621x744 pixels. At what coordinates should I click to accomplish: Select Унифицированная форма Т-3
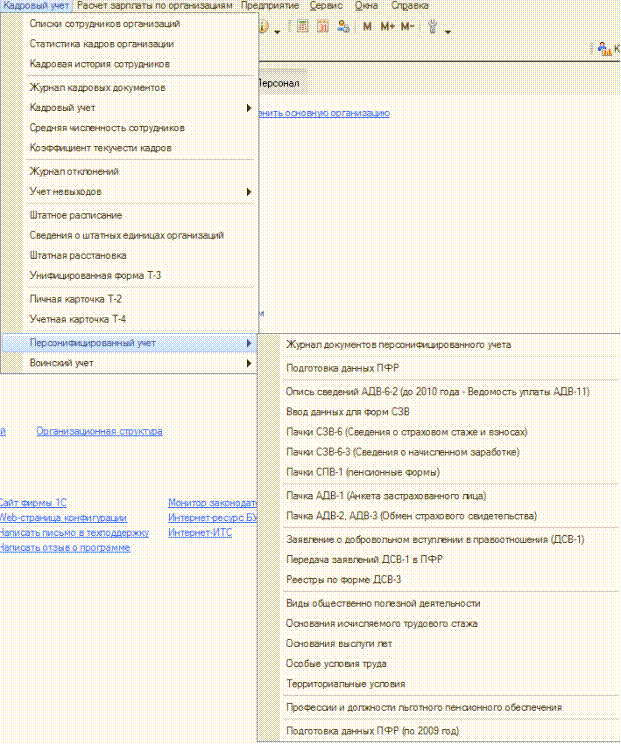coord(130,275)
